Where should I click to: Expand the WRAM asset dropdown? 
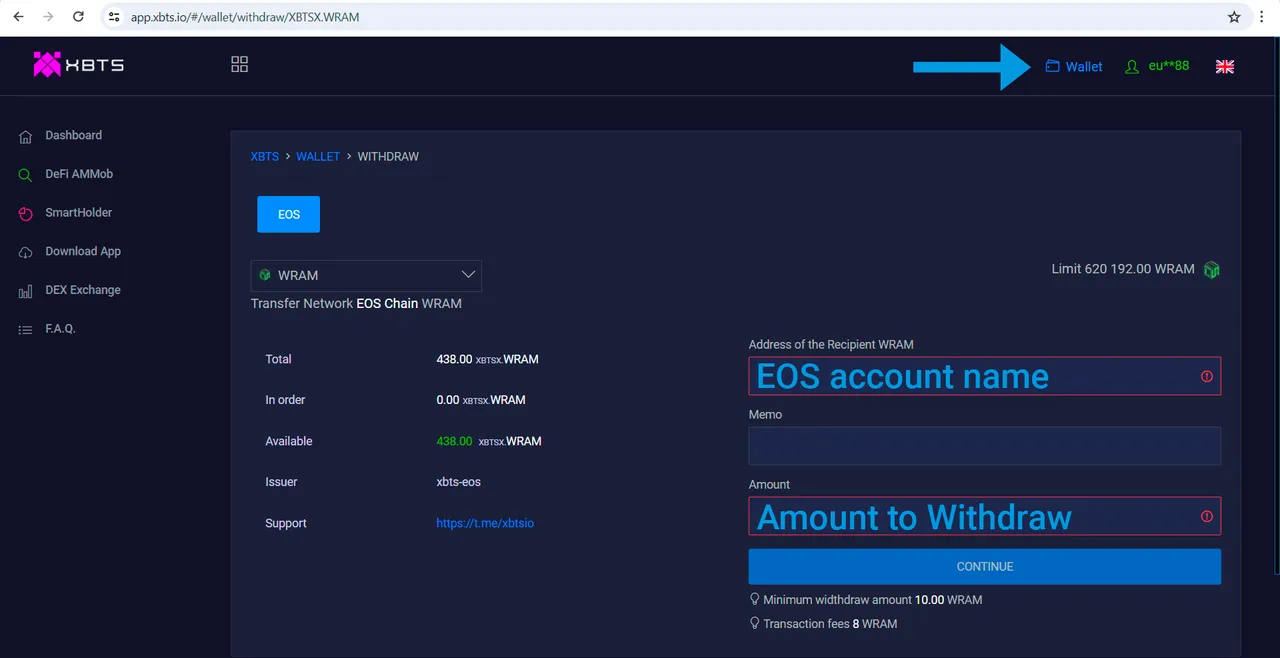click(x=366, y=275)
